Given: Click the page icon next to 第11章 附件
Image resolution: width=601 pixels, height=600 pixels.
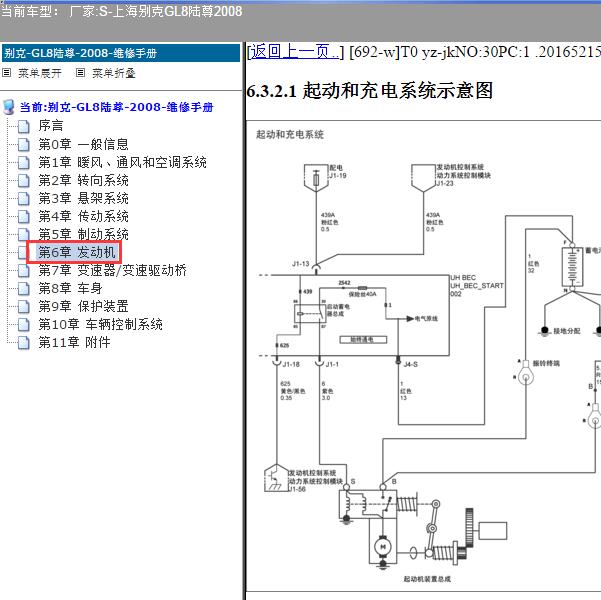Looking at the screenshot, I should coord(24,343).
